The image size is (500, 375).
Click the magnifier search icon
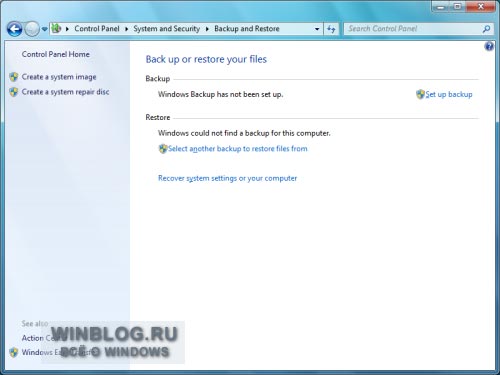[x=486, y=29]
